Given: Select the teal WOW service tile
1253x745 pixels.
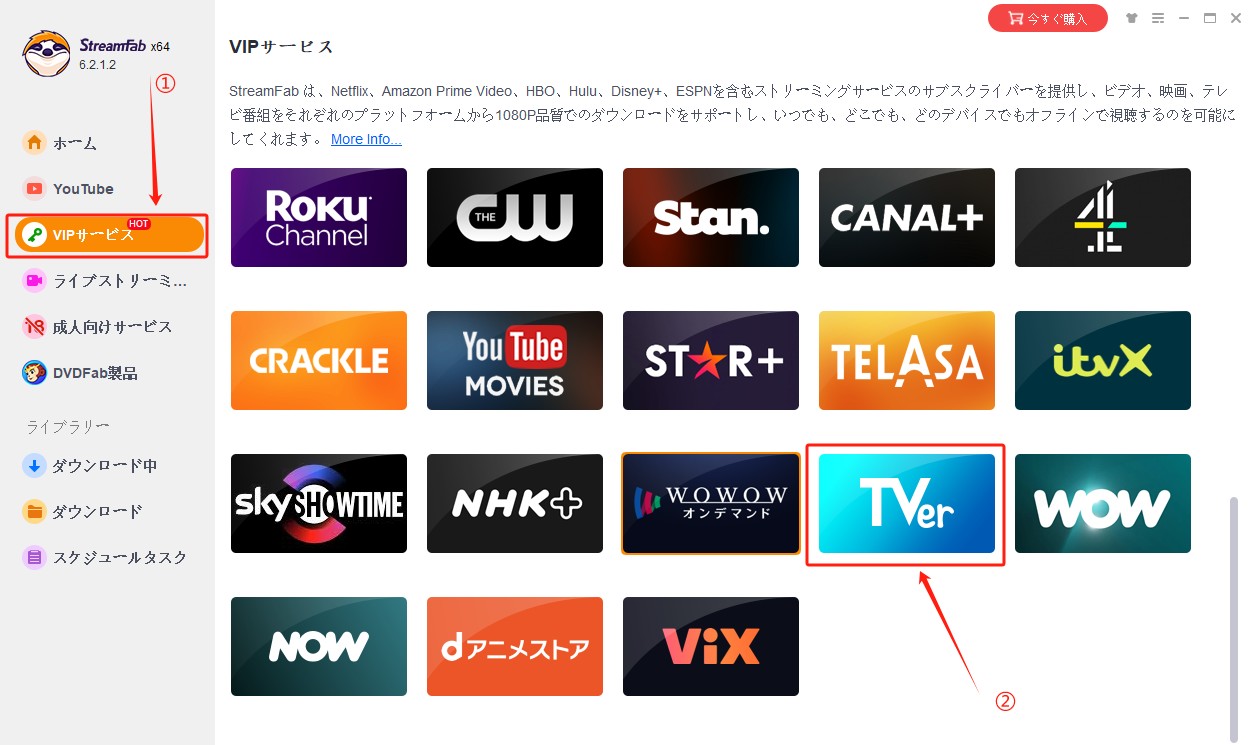Looking at the screenshot, I should coord(1103,504).
